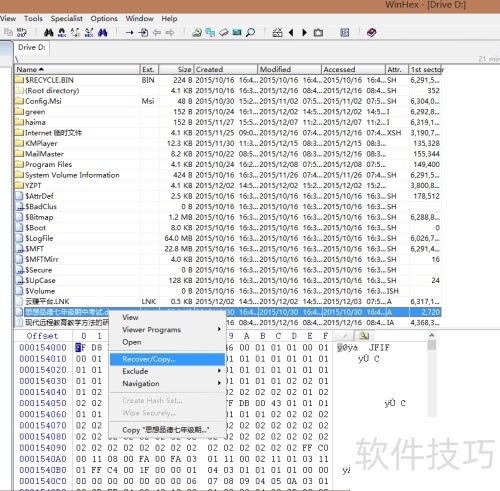Open the View menu

8,18
